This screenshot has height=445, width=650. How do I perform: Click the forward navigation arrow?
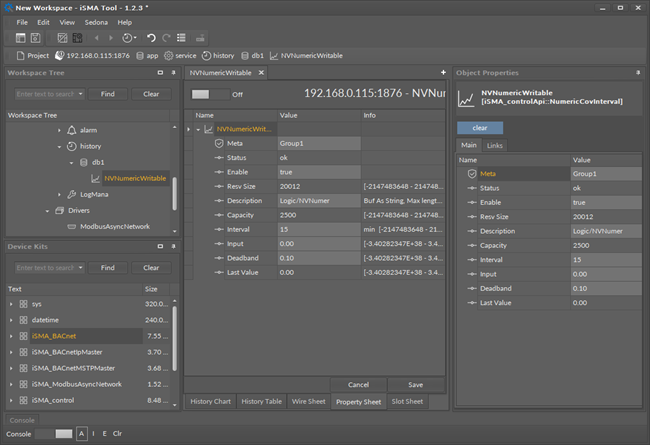pyautogui.click(x=111, y=38)
